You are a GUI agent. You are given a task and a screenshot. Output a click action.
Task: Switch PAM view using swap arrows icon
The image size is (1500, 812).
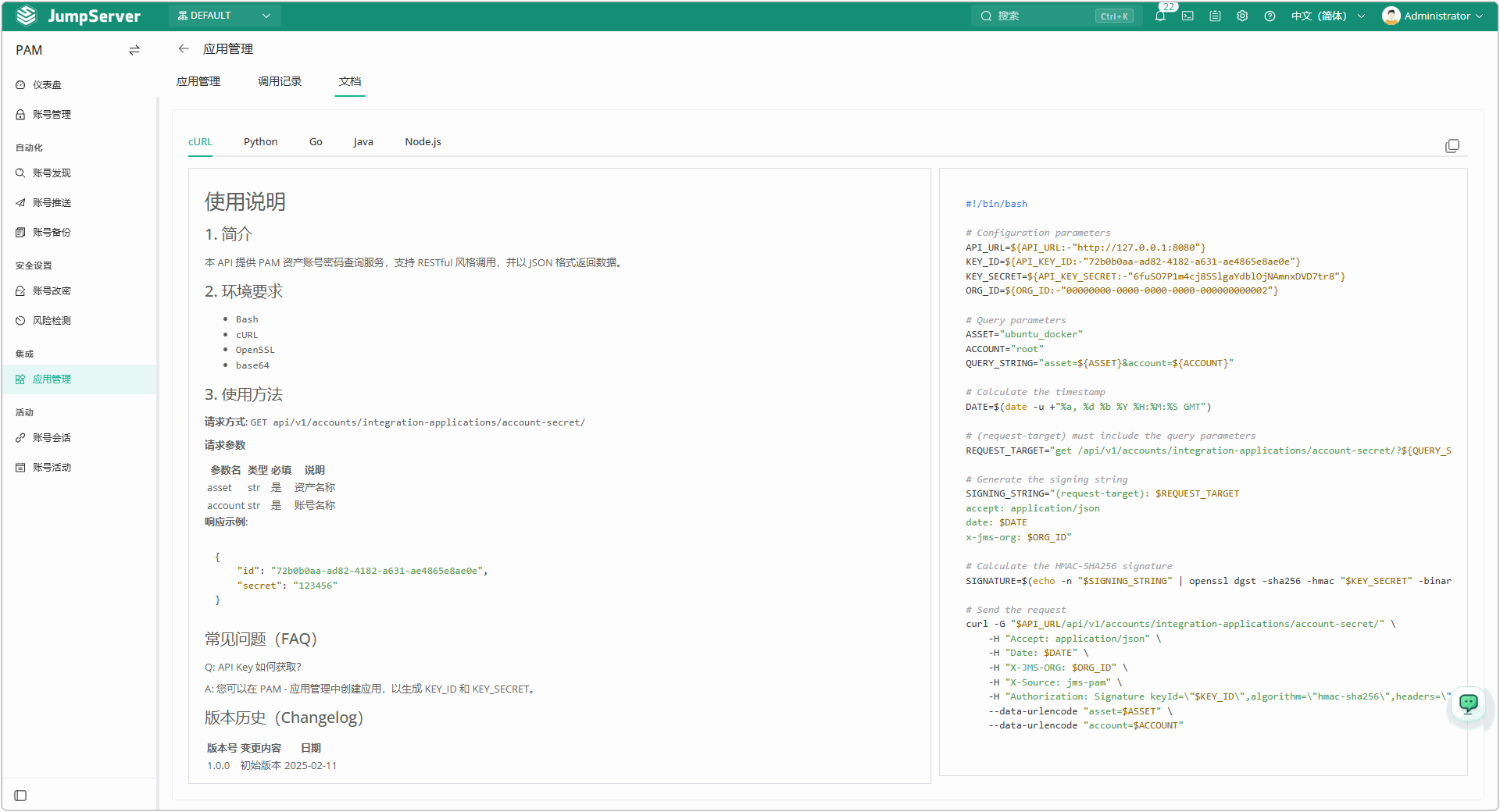pyautogui.click(x=134, y=50)
